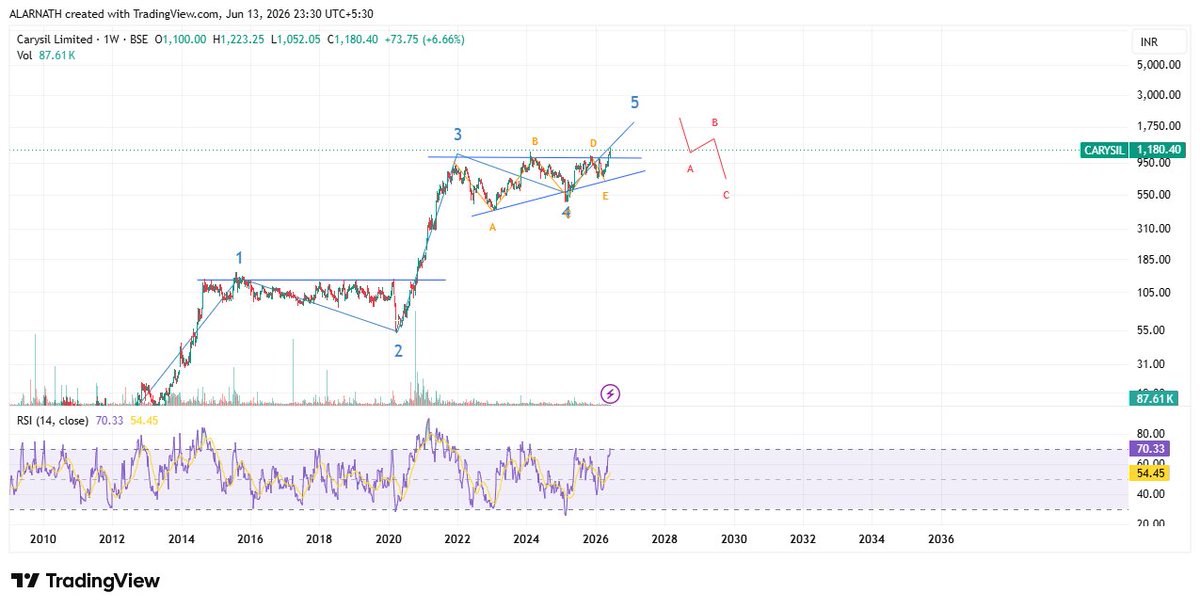Click the red B projection label
Screen dimensions: 1200x609
point(714,123)
